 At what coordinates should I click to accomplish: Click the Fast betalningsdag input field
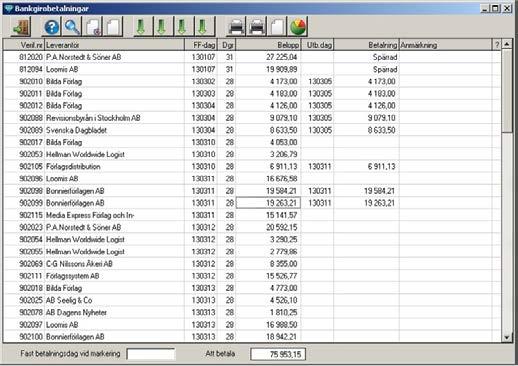(151, 354)
